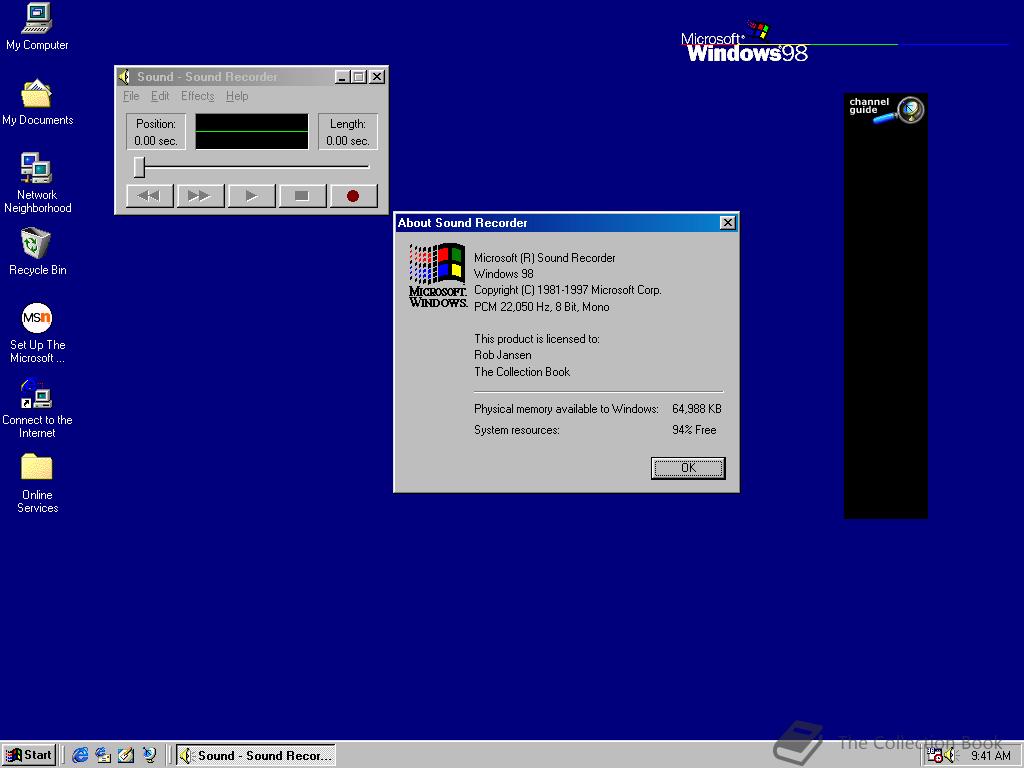Click the red Record button
Image resolution: width=1024 pixels, height=768 pixels.
click(x=353, y=195)
